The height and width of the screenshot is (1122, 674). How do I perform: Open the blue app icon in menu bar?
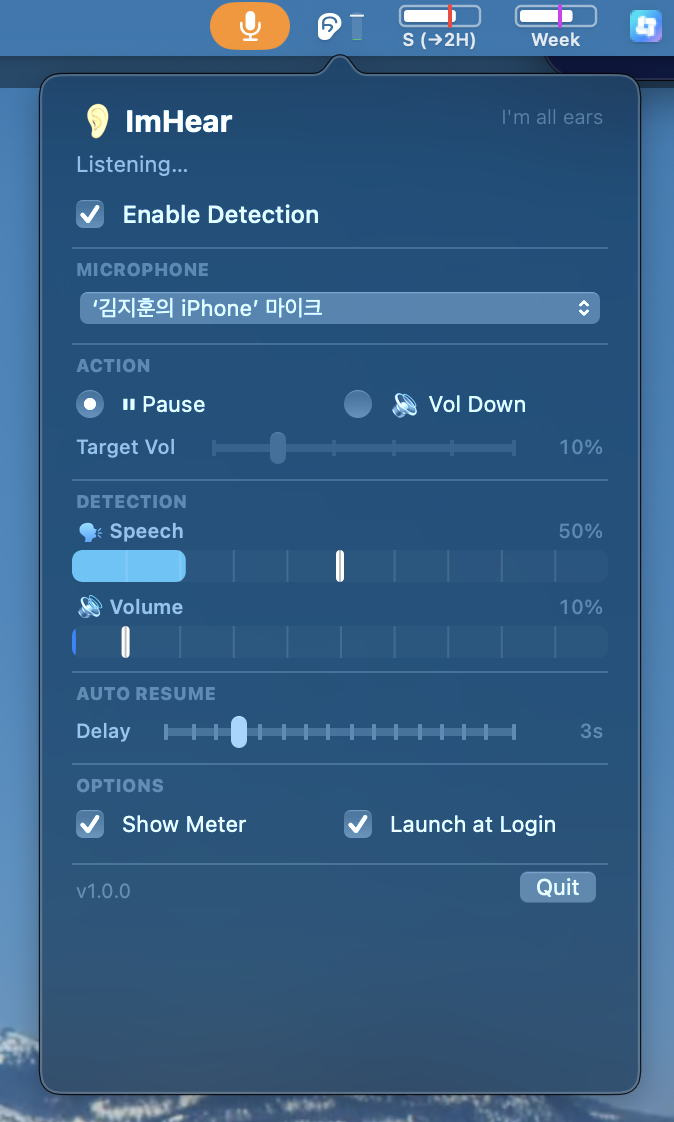[645, 27]
